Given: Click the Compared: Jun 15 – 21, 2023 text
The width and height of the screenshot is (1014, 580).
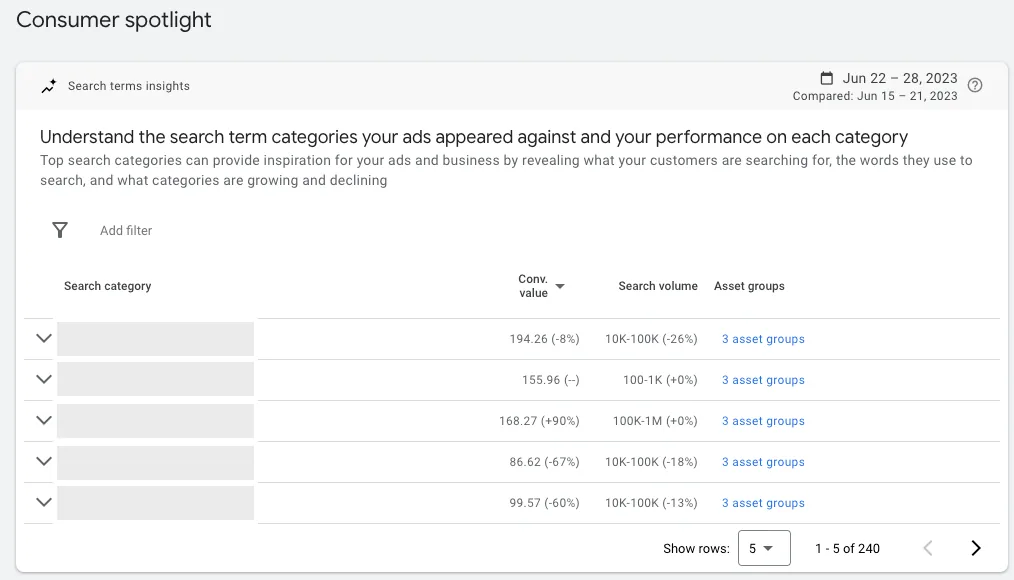Looking at the screenshot, I should [x=875, y=96].
